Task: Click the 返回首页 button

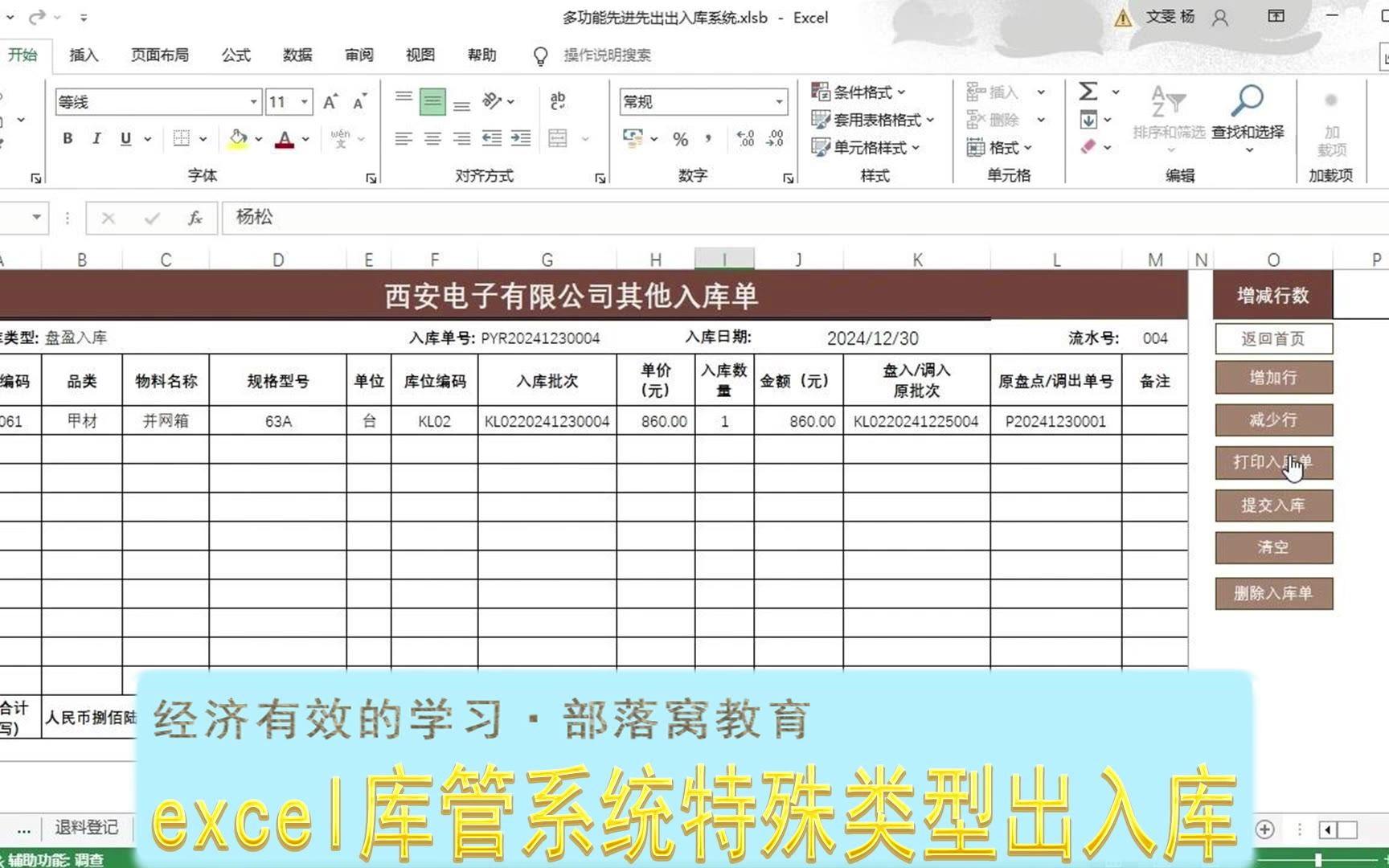Action: tap(1274, 338)
